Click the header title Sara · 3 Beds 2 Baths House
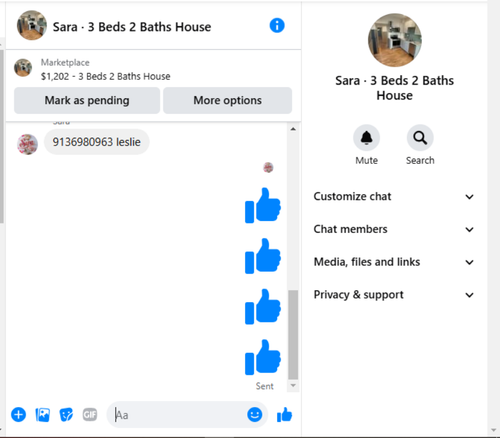 click(132, 27)
